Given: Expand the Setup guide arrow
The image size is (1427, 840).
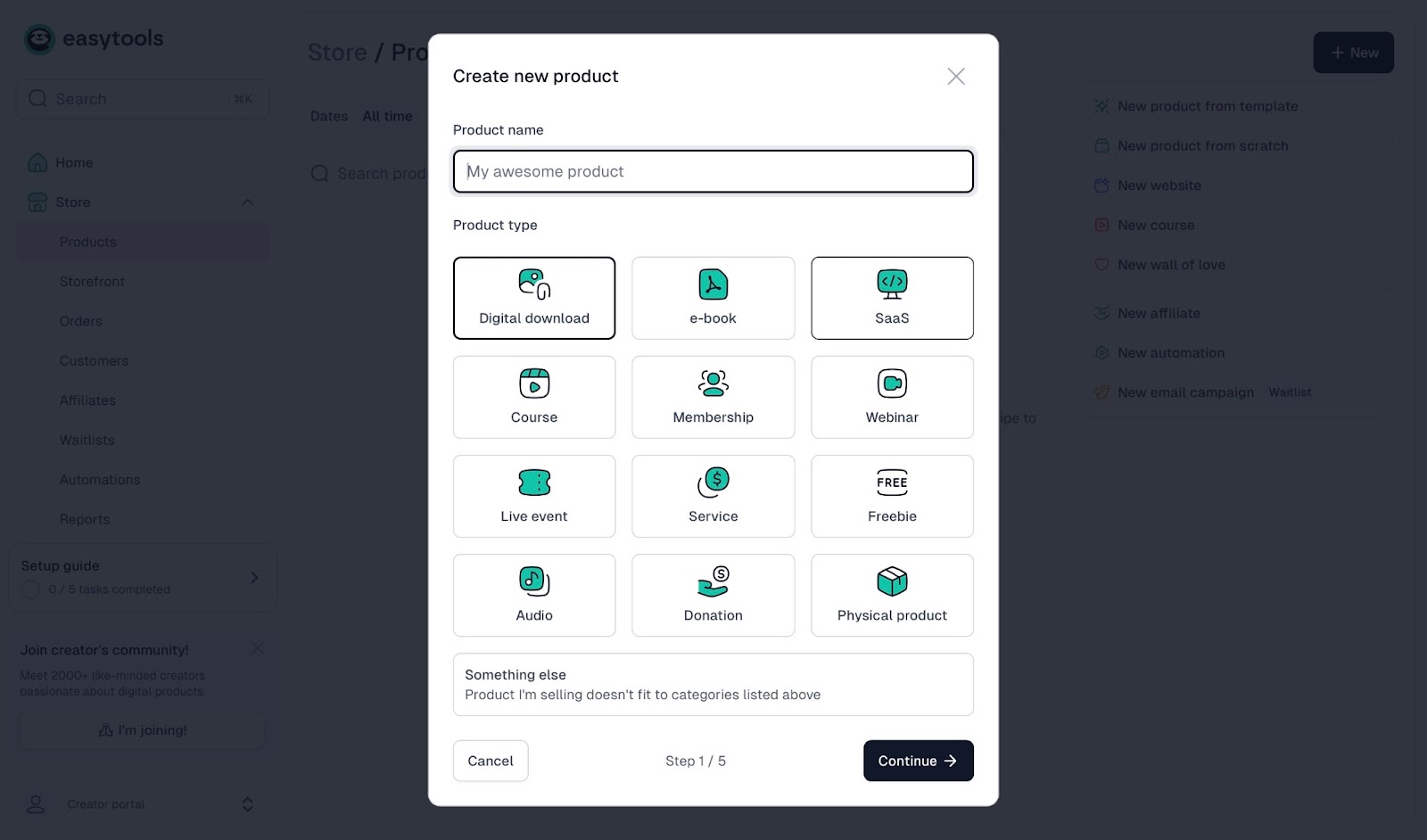Looking at the screenshot, I should [254, 578].
